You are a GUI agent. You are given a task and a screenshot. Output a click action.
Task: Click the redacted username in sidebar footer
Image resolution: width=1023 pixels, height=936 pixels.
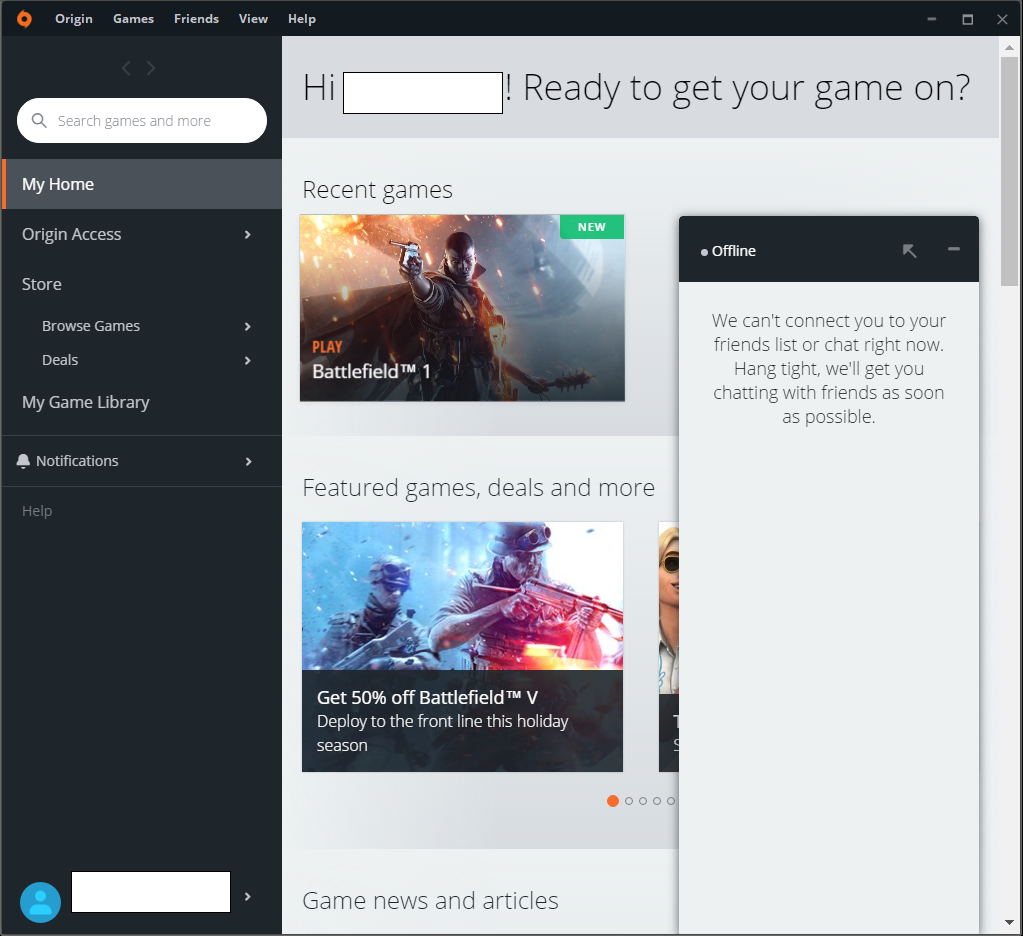coord(151,892)
